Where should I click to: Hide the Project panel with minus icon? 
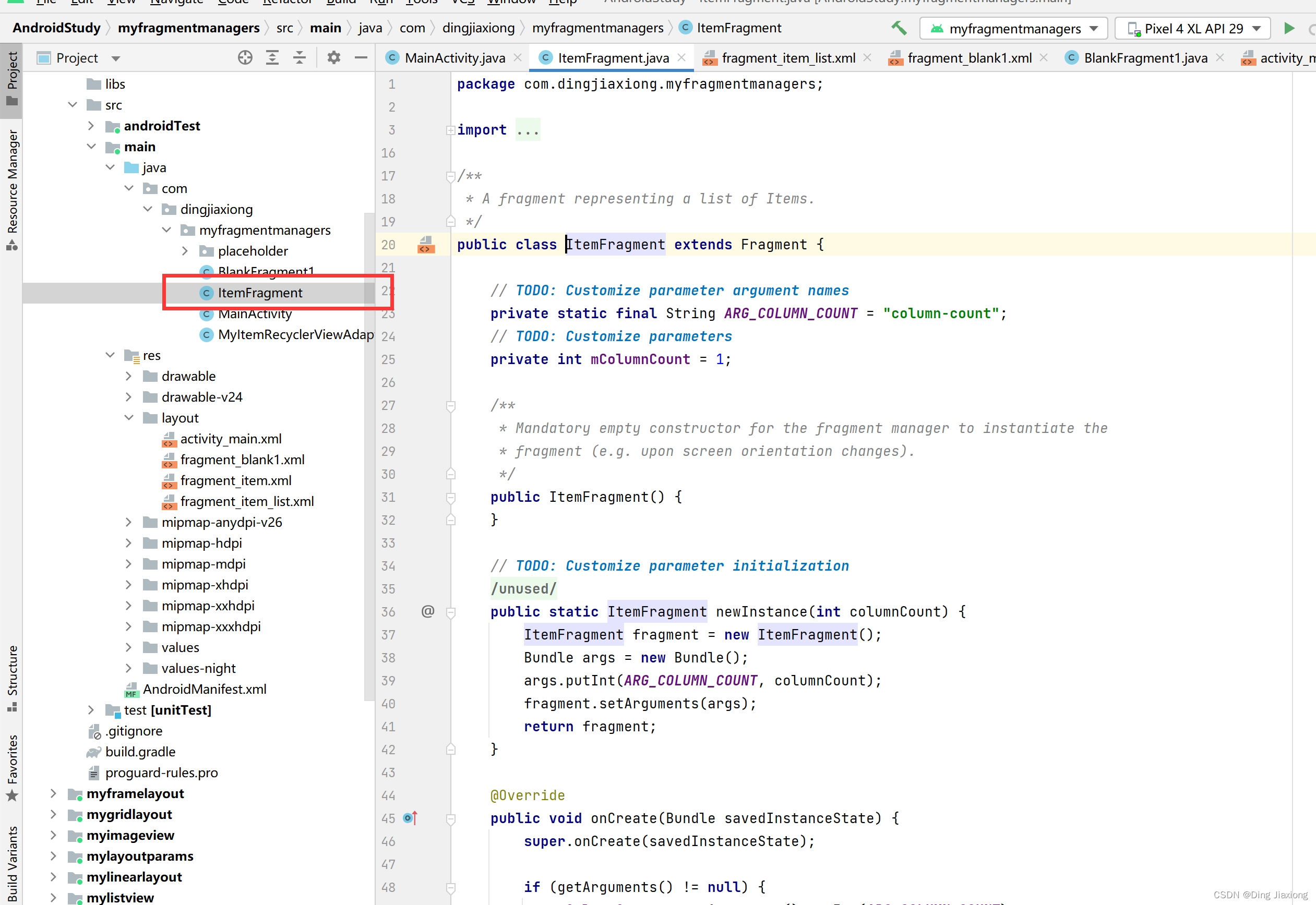coord(361,58)
